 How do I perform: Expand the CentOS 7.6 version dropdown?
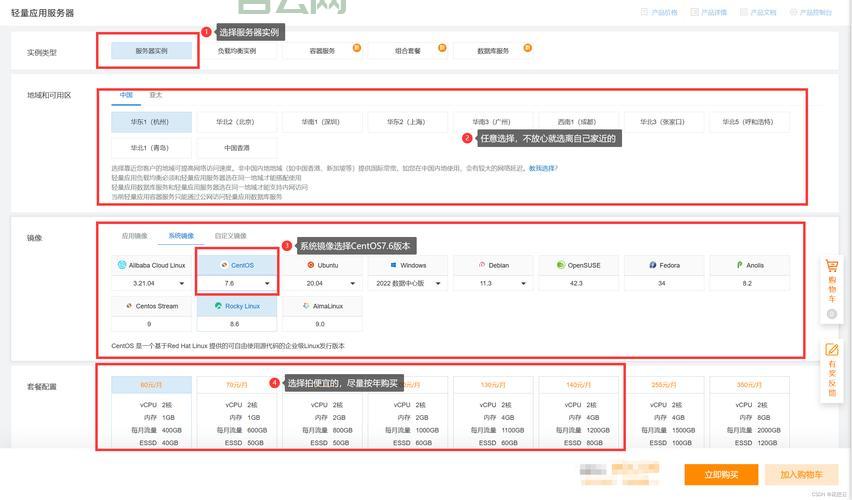pyautogui.click(x=237, y=283)
